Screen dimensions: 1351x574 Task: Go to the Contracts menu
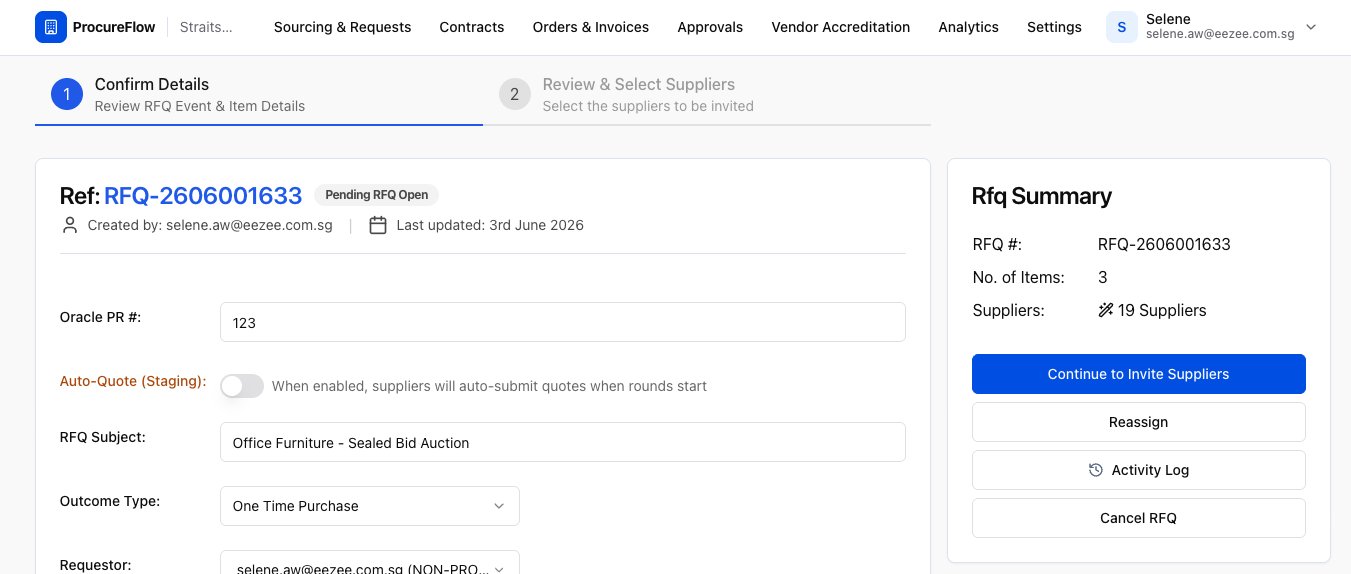(472, 27)
